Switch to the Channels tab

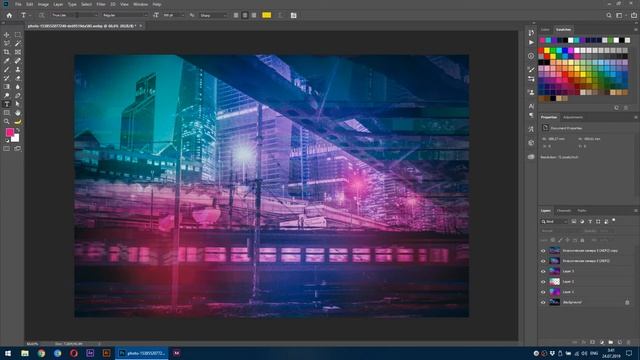[x=564, y=211]
